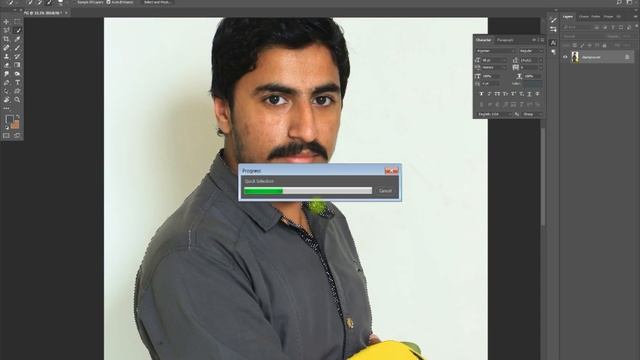640x360 pixels.
Task: Click the background color swatch
Action: point(15,124)
